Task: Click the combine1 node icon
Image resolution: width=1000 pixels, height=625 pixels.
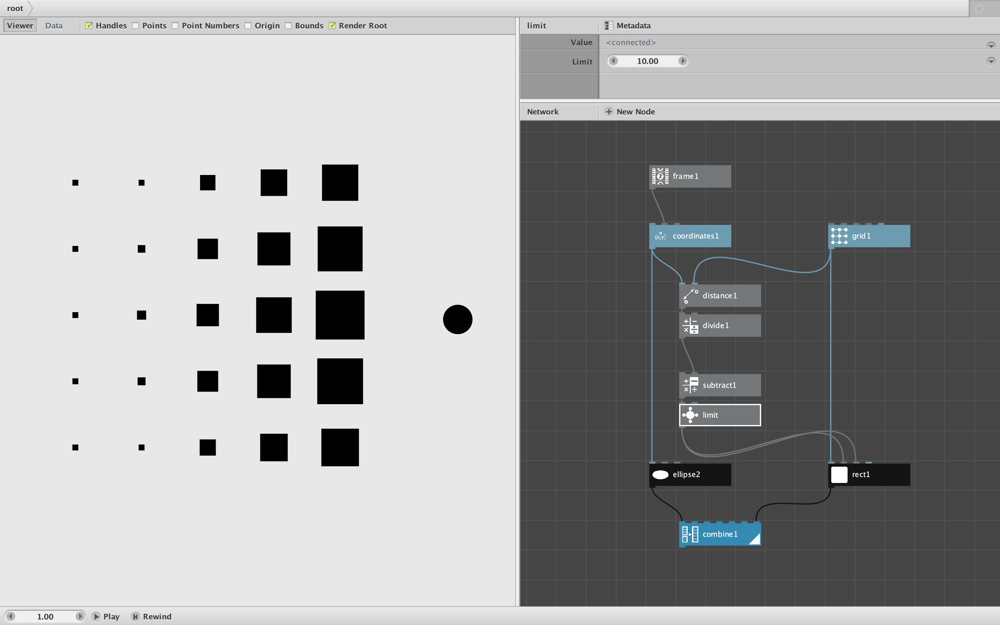Action: pyautogui.click(x=690, y=534)
